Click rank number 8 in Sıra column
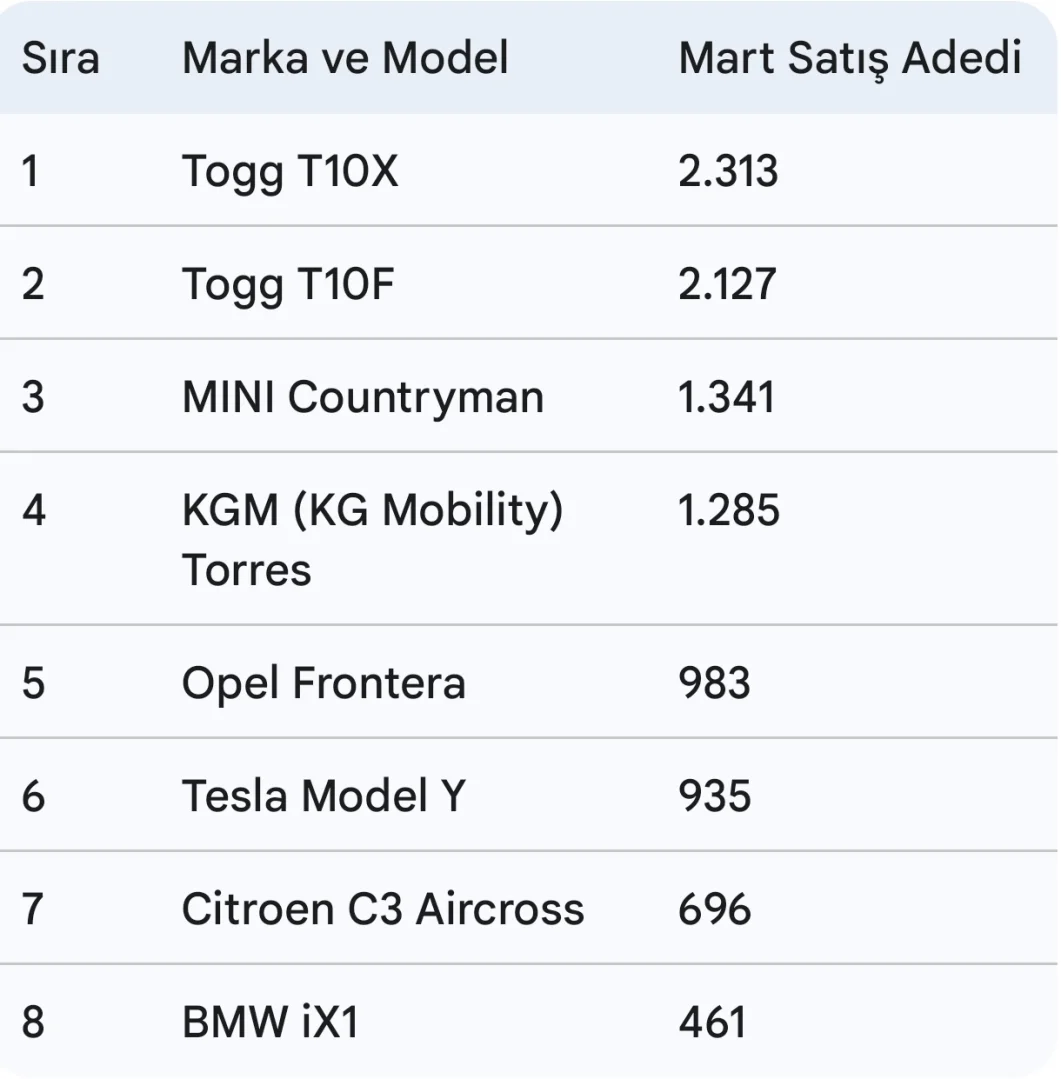Viewport: 1061px width, 1079px height. 33,1022
